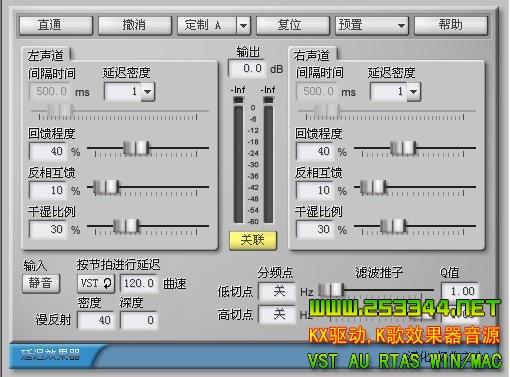Click the 输出 dB value field
The width and height of the screenshot is (510, 377).
point(247,69)
